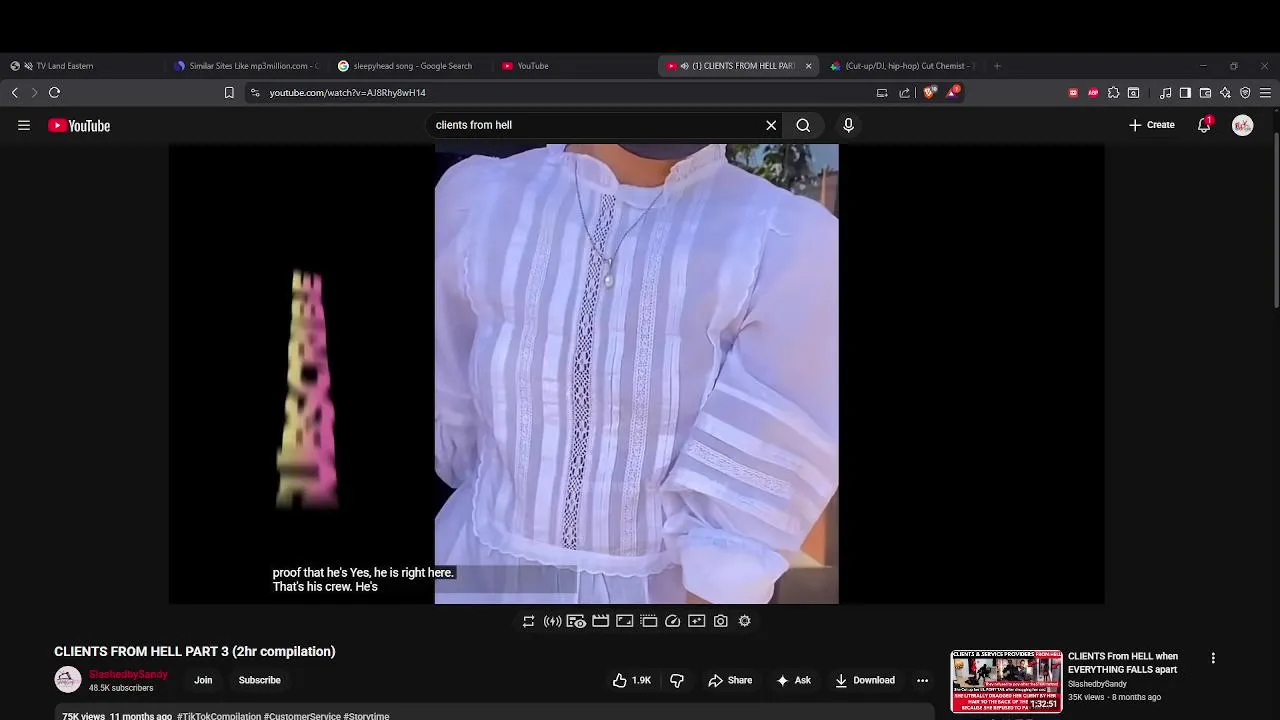
Task: Open the SlashedbySandy channel name link
Action: tap(128, 675)
